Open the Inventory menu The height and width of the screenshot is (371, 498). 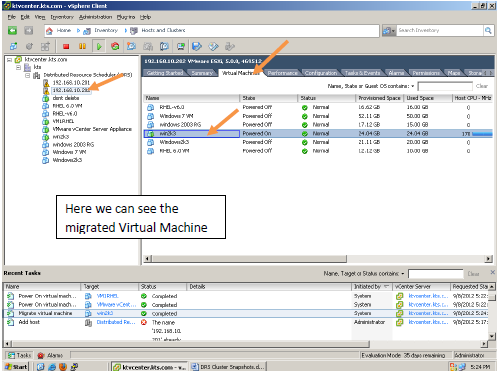[x=62, y=17]
